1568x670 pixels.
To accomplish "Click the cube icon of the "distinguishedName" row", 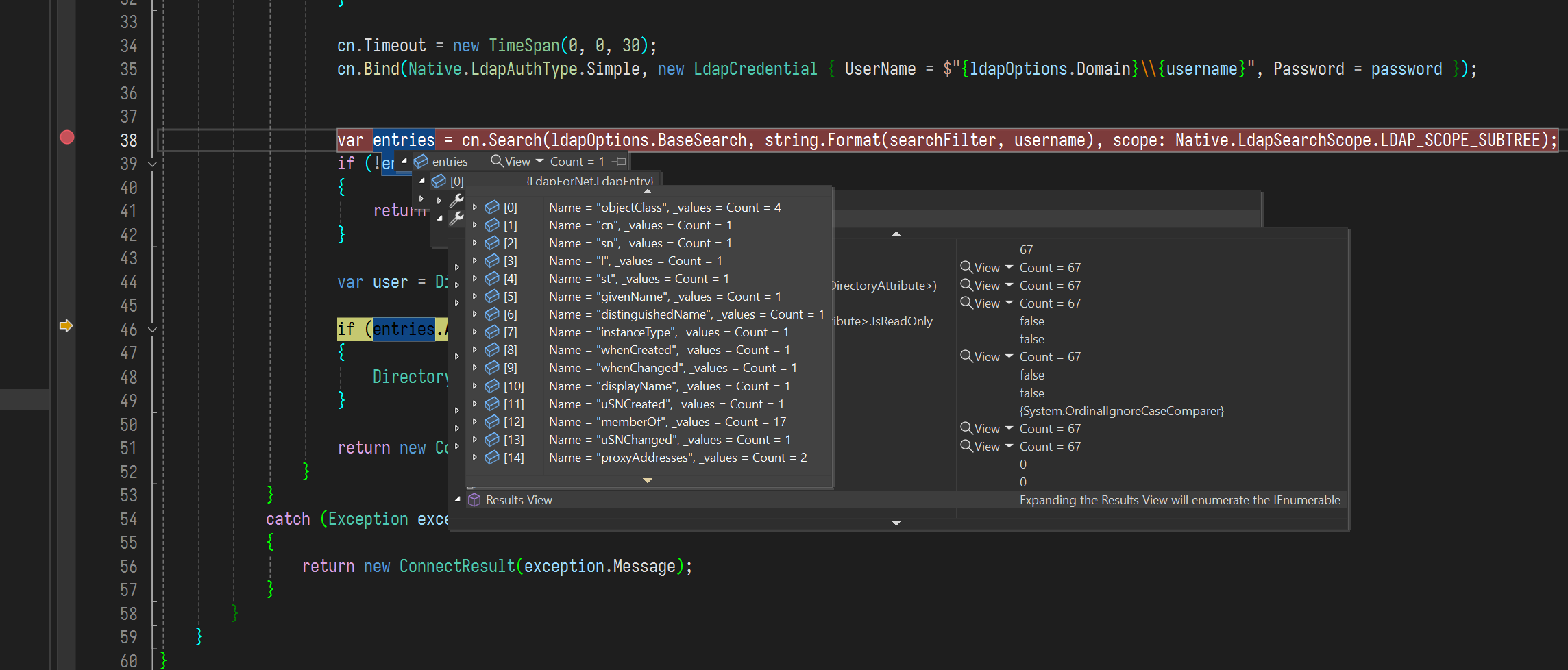I will 492,314.
